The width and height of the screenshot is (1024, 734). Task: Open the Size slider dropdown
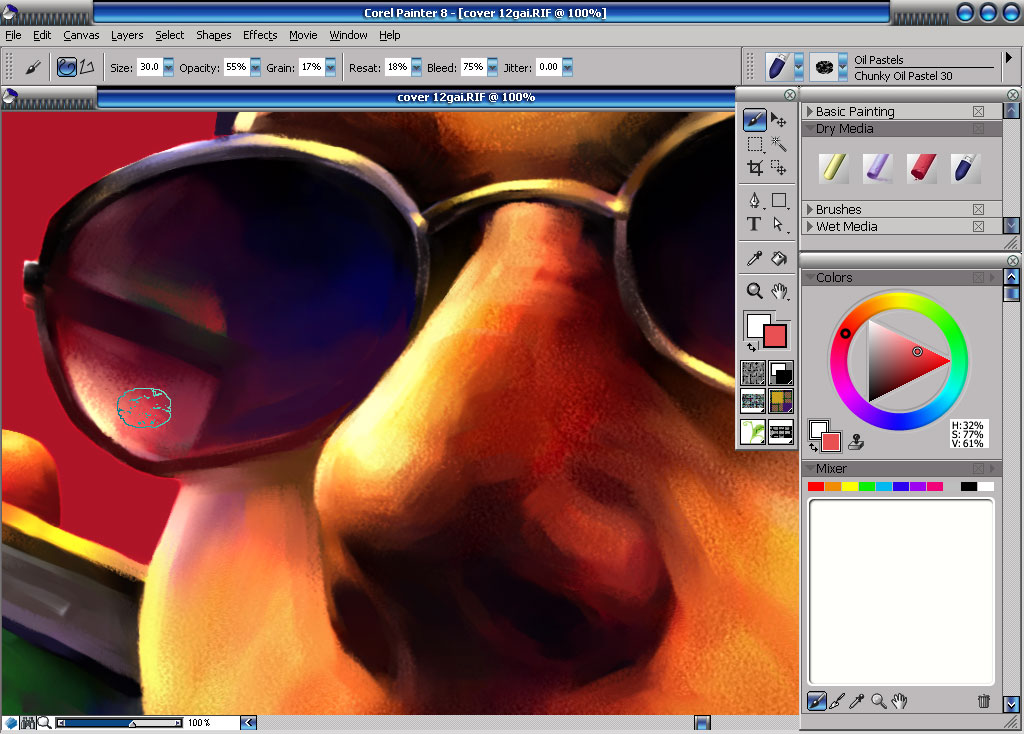pyautogui.click(x=168, y=67)
